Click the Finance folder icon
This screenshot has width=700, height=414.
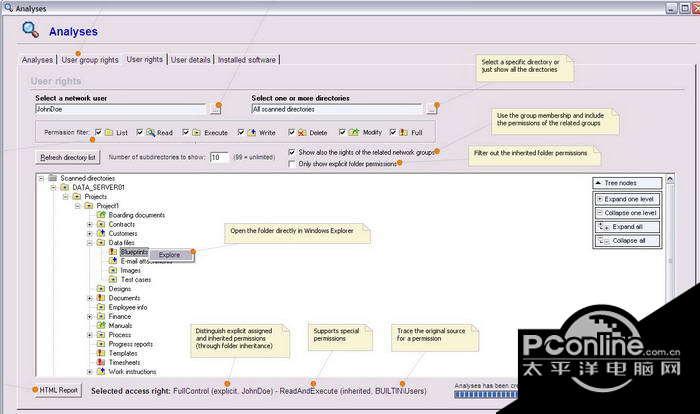[x=101, y=316]
